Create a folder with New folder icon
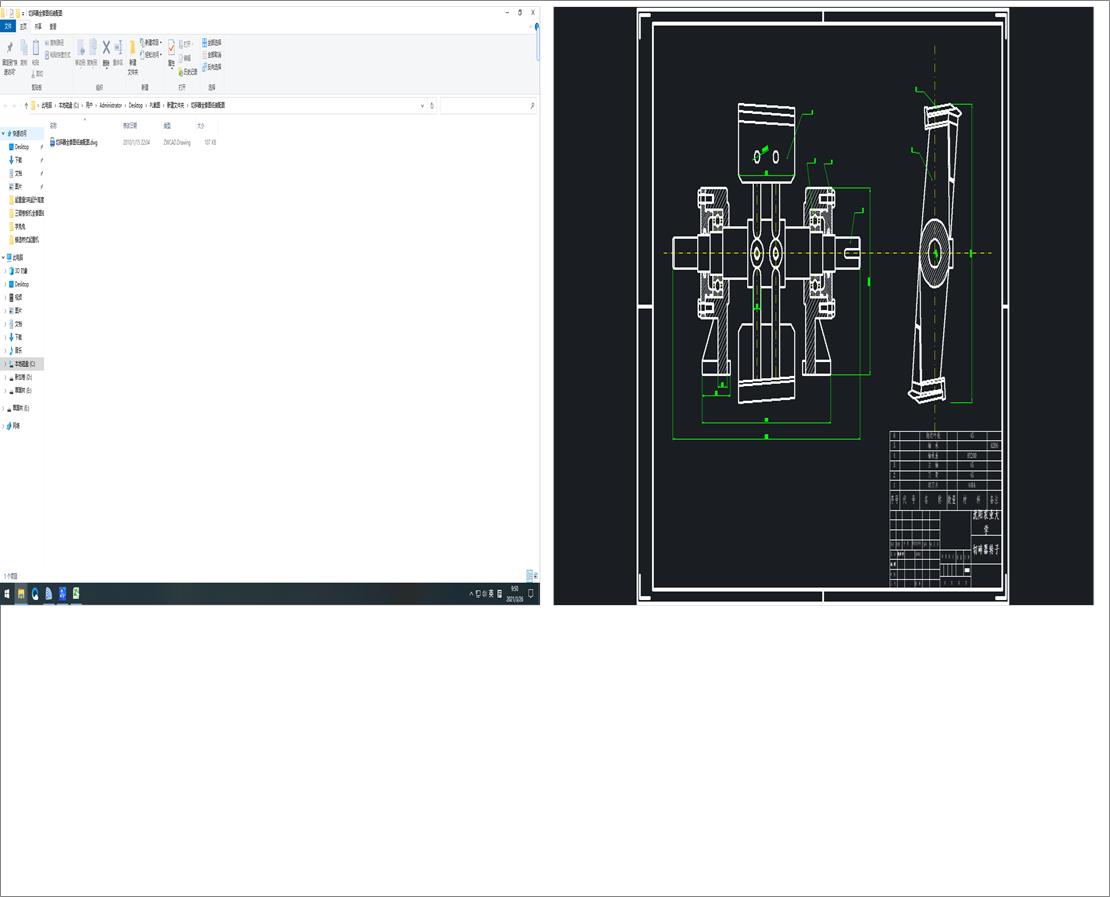Image resolution: width=1110 pixels, height=897 pixels. (132, 49)
